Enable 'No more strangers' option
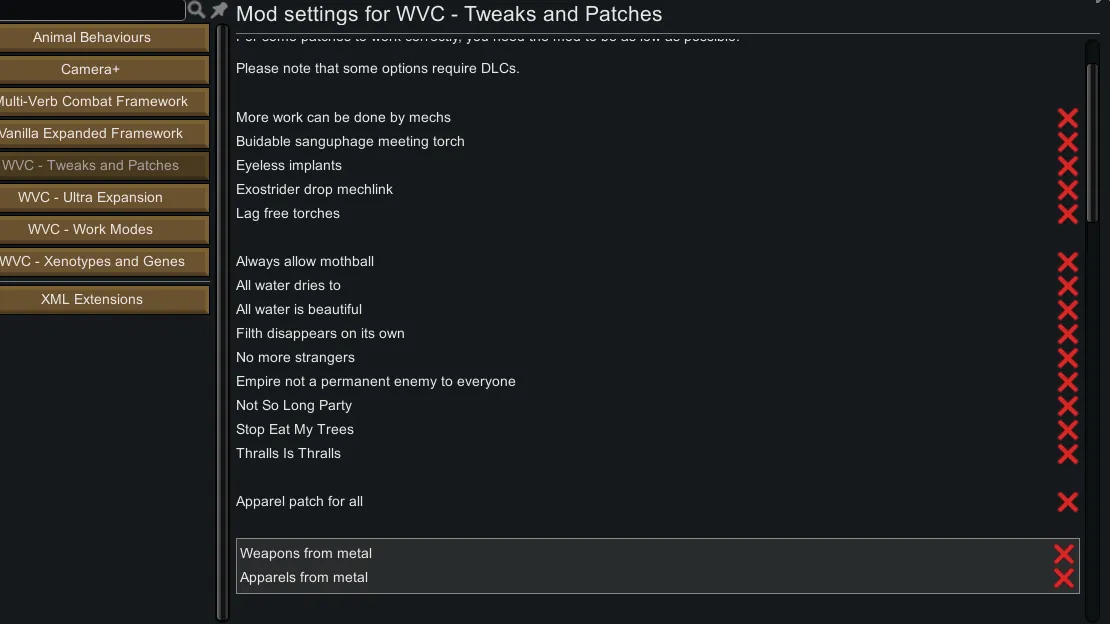The width and height of the screenshot is (1110, 624). [x=1067, y=358]
